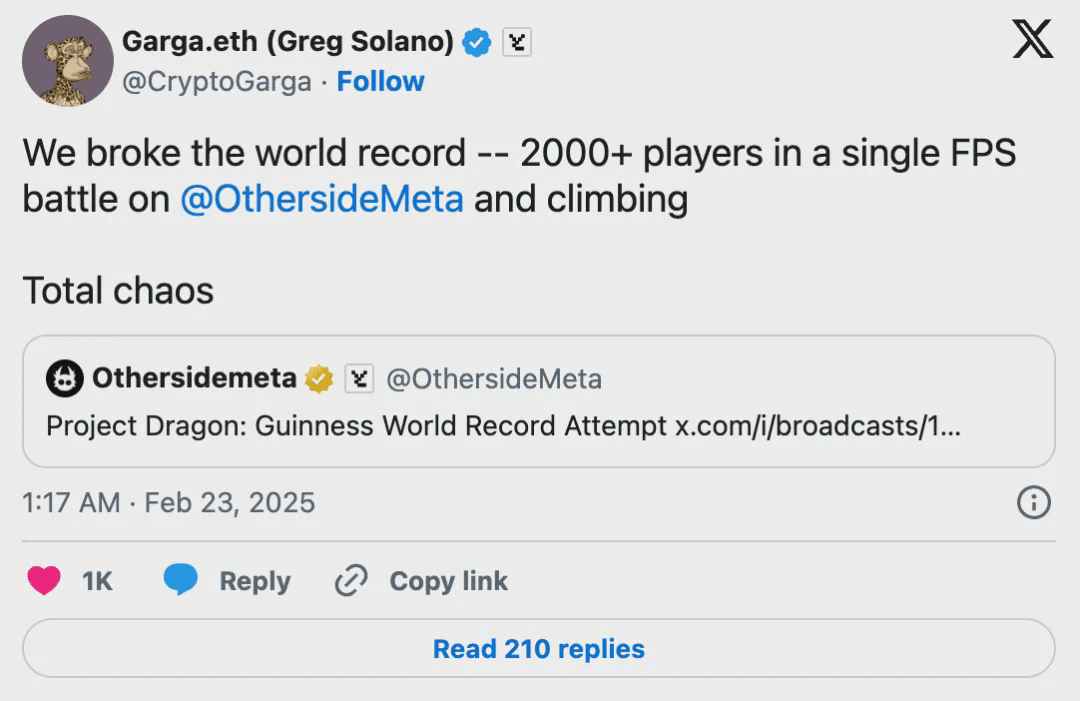Open the @OthersideMeta mention link
1080x701 pixels.
[321, 199]
